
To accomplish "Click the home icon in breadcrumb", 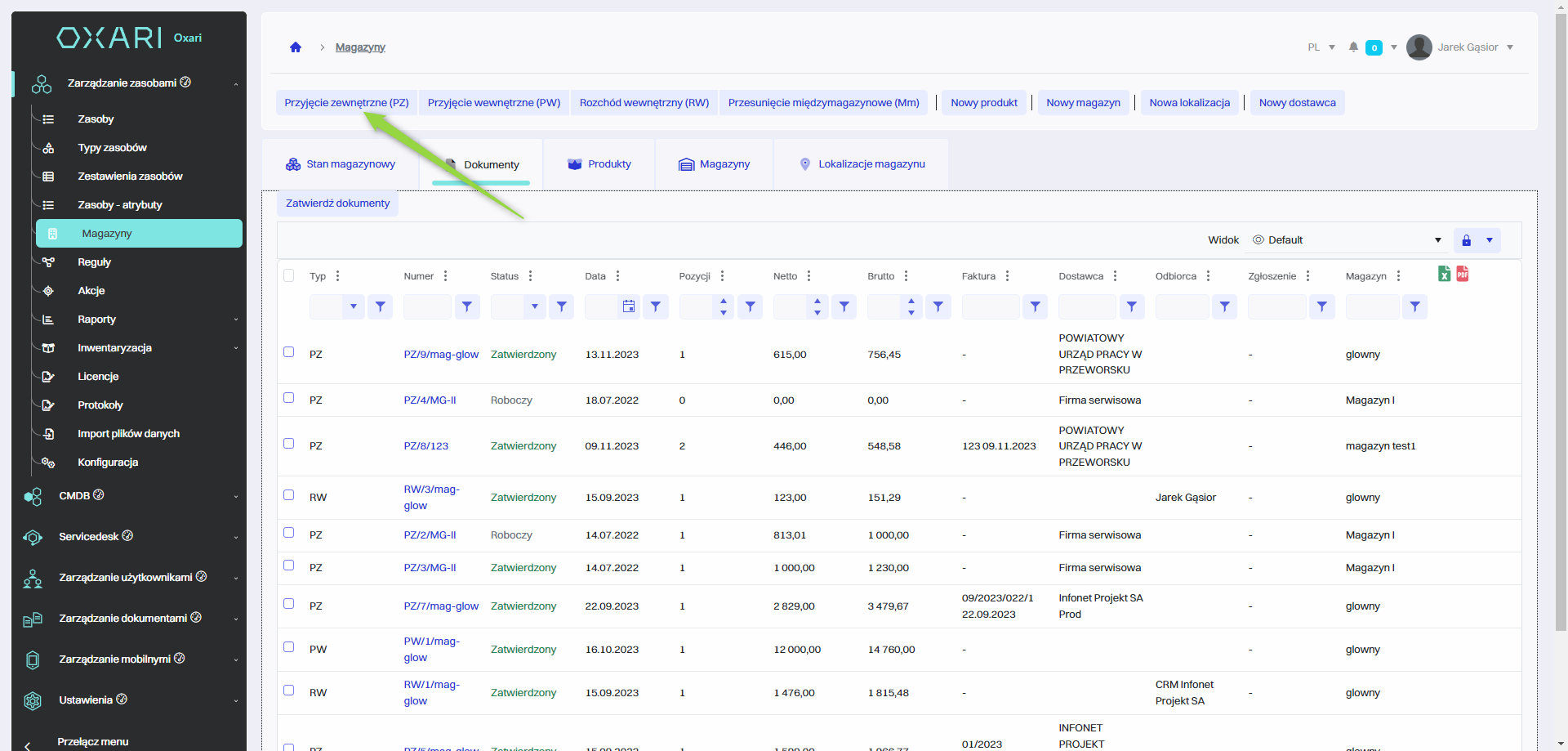I will (x=296, y=47).
